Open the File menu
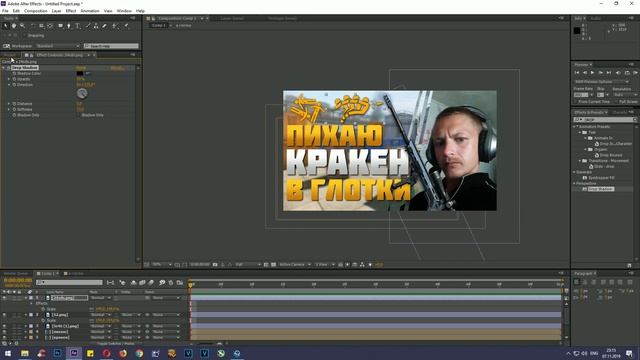This screenshot has width=640, height=360. click(5, 11)
